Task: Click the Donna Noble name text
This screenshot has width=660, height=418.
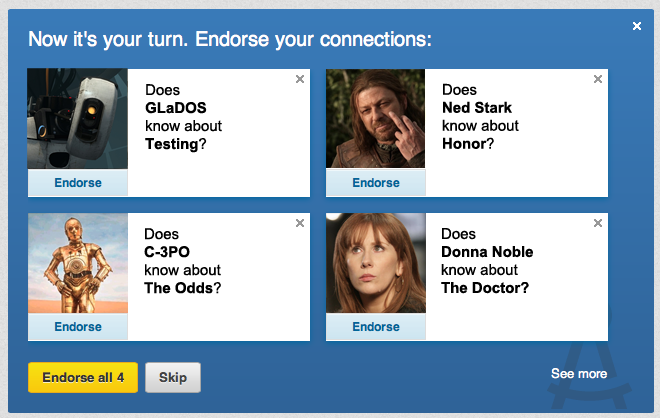Action: pos(487,252)
